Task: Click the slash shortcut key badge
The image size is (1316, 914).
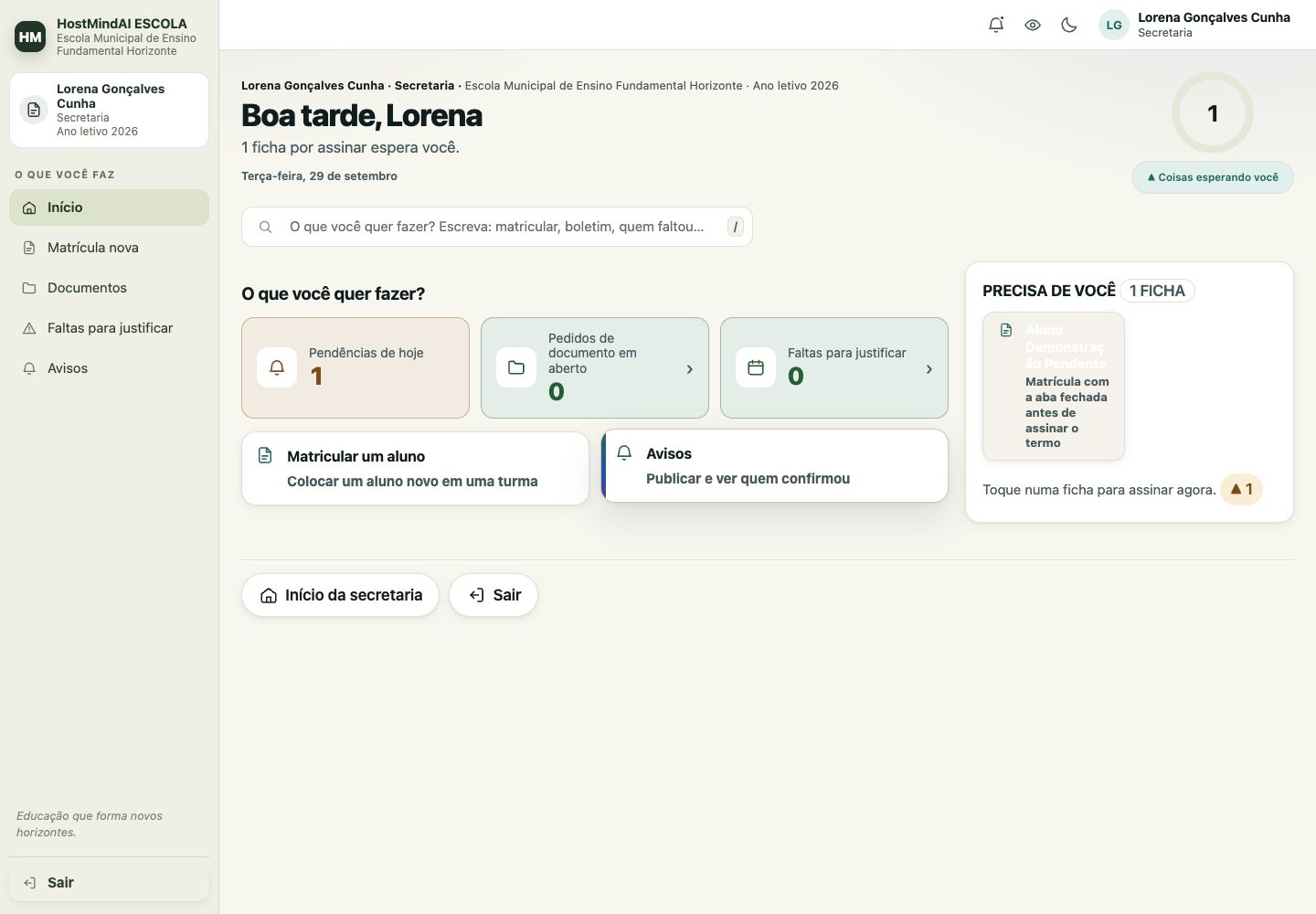Action: pyautogui.click(x=736, y=227)
